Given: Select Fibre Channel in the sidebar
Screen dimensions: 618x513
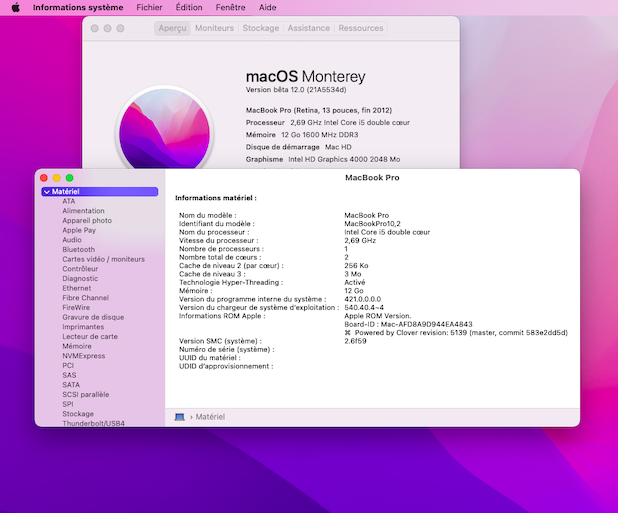Looking at the screenshot, I should [86, 298].
